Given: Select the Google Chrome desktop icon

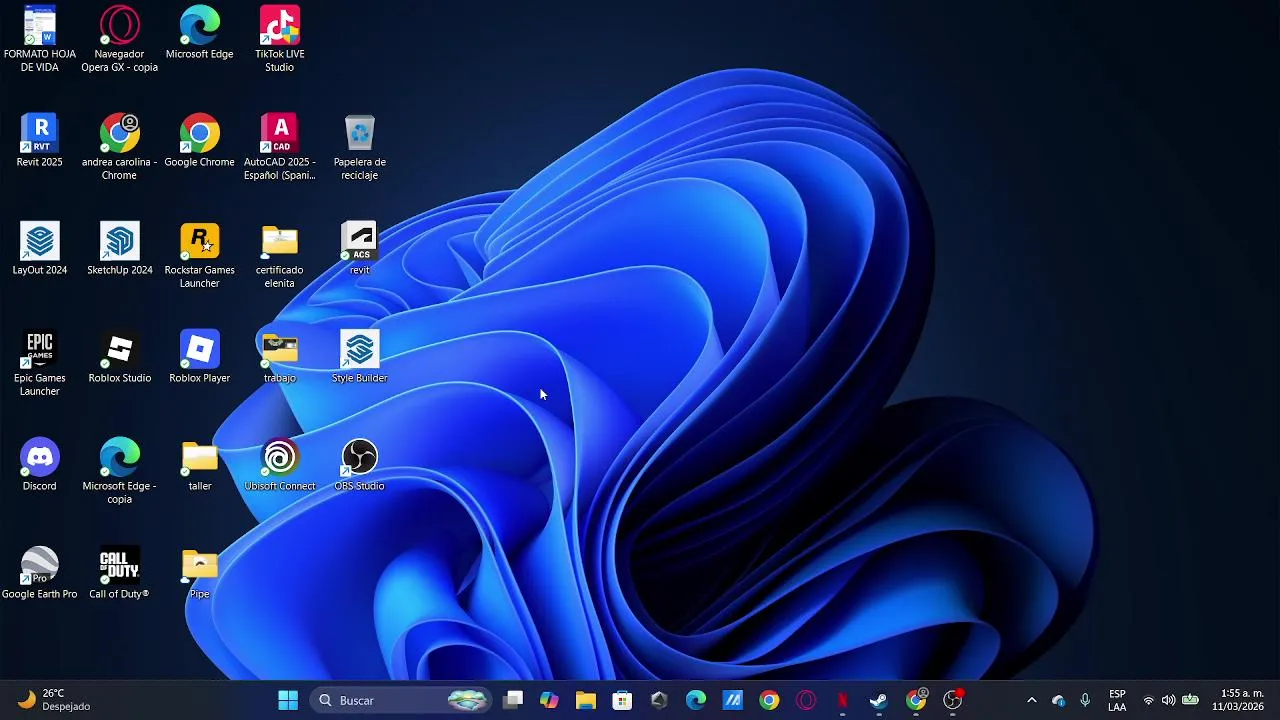Looking at the screenshot, I should pyautogui.click(x=199, y=141).
